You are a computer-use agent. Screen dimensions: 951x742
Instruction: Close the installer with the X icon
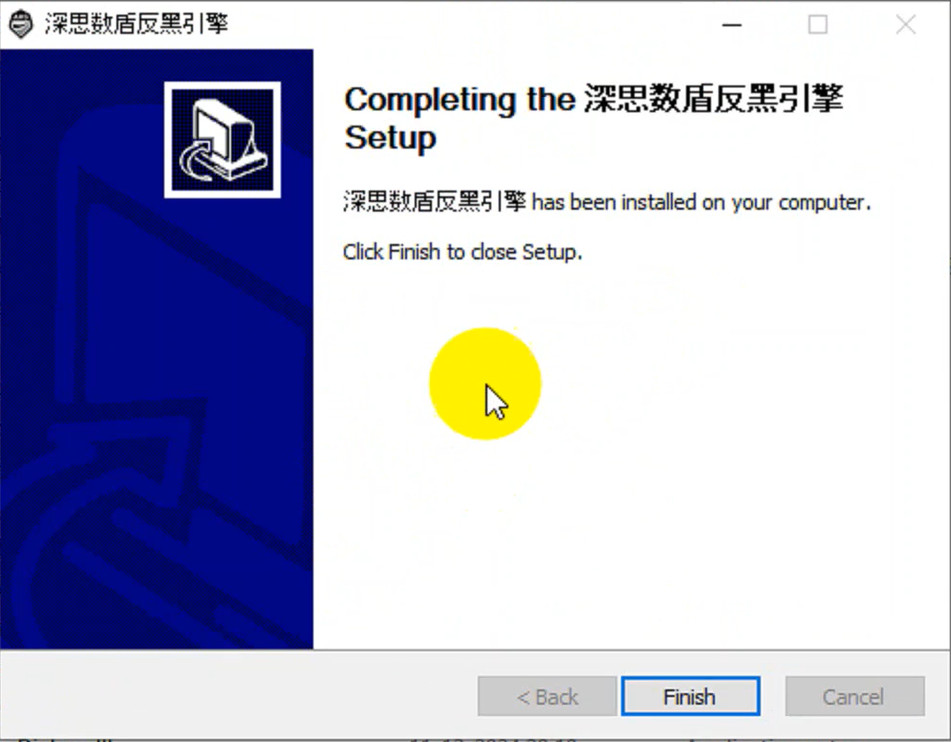coord(906,25)
